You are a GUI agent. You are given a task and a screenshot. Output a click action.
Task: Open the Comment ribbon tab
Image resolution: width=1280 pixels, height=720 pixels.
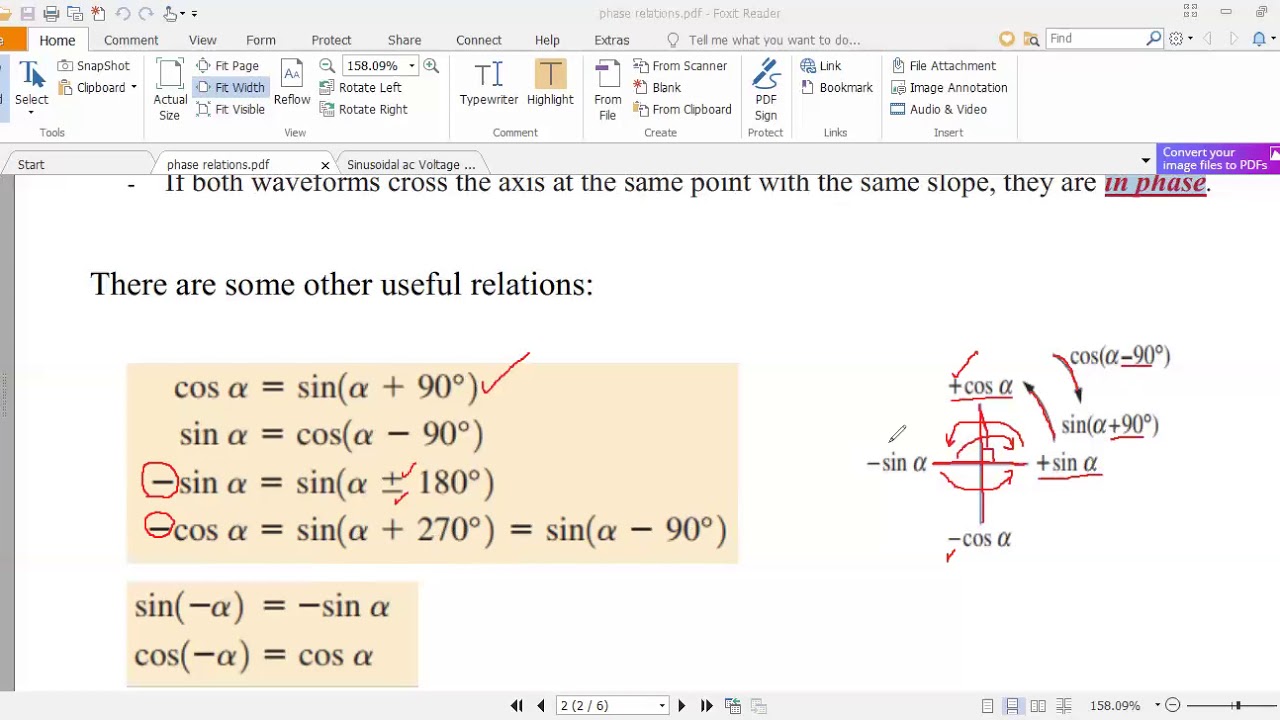coord(131,40)
